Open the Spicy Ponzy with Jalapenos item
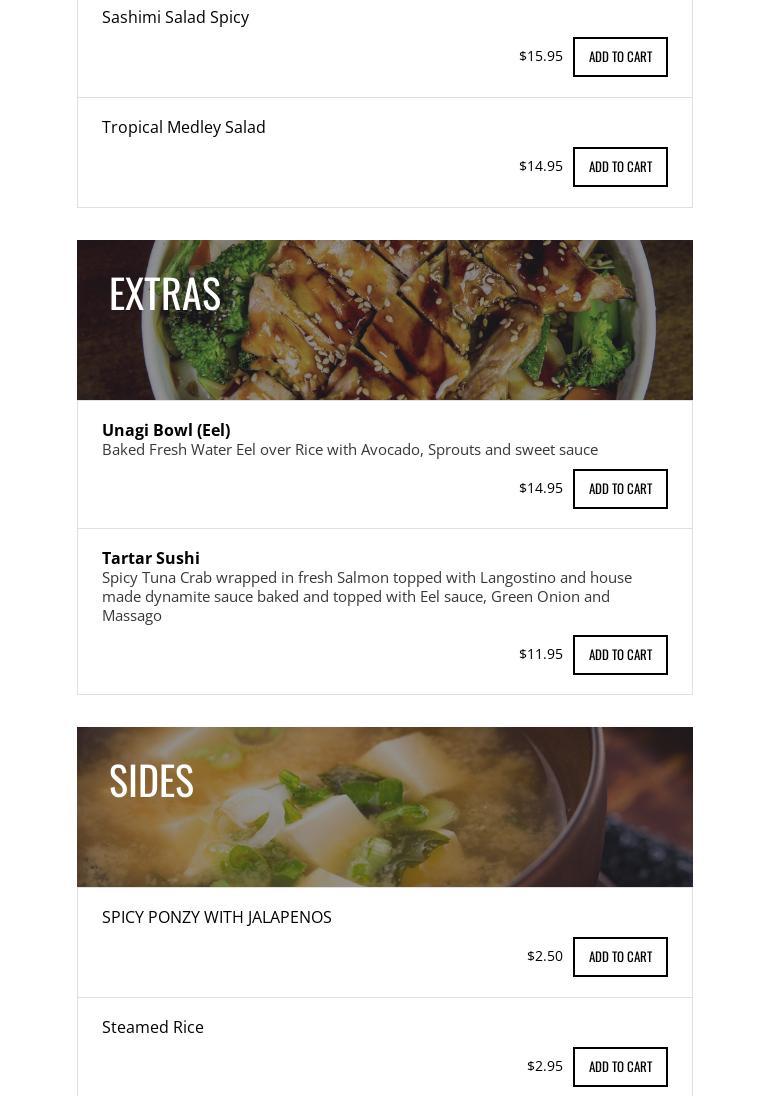Viewport: 770px width, 1096px height. pyautogui.click(x=217, y=917)
